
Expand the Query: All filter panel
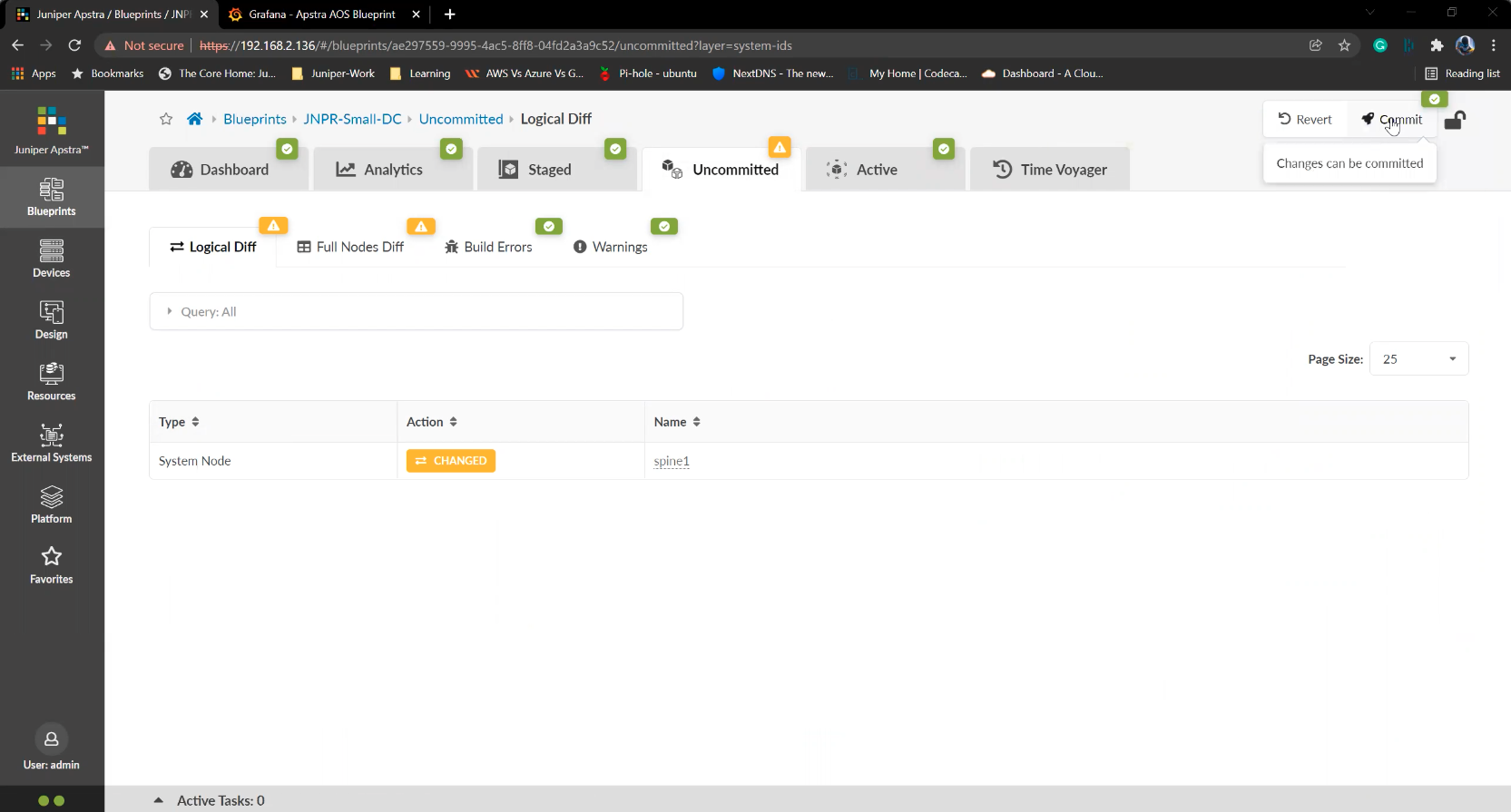[x=417, y=311]
